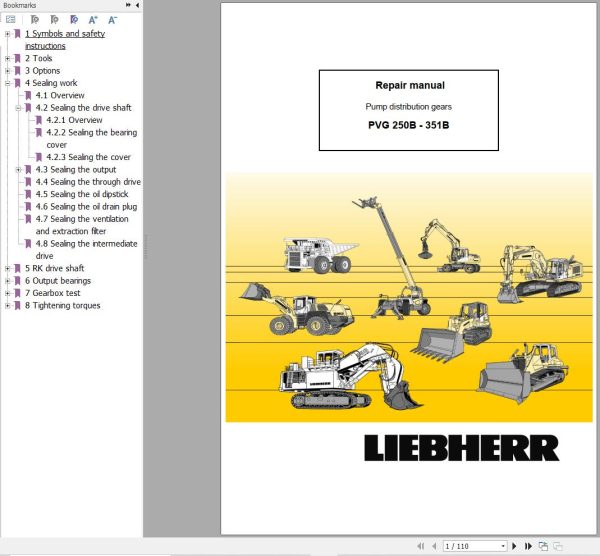Open bookmark 4.2.1 Overview

74,120
